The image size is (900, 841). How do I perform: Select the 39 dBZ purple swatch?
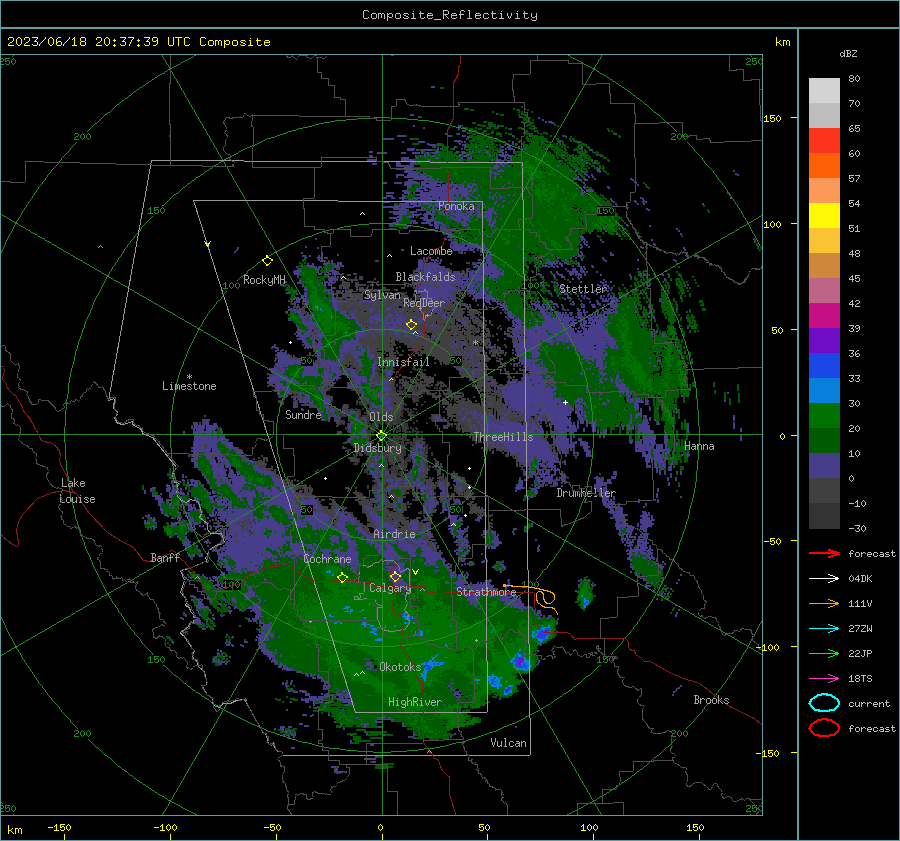[x=824, y=340]
